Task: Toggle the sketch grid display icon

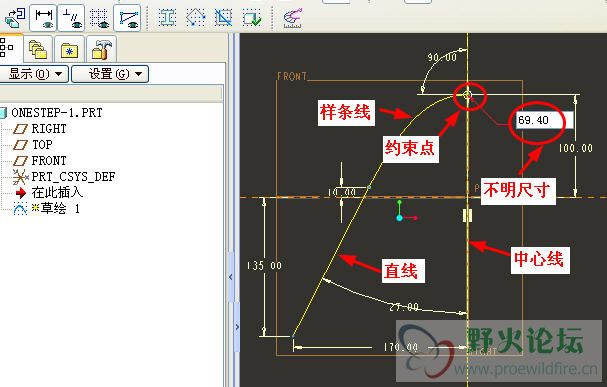Action: click(x=99, y=18)
